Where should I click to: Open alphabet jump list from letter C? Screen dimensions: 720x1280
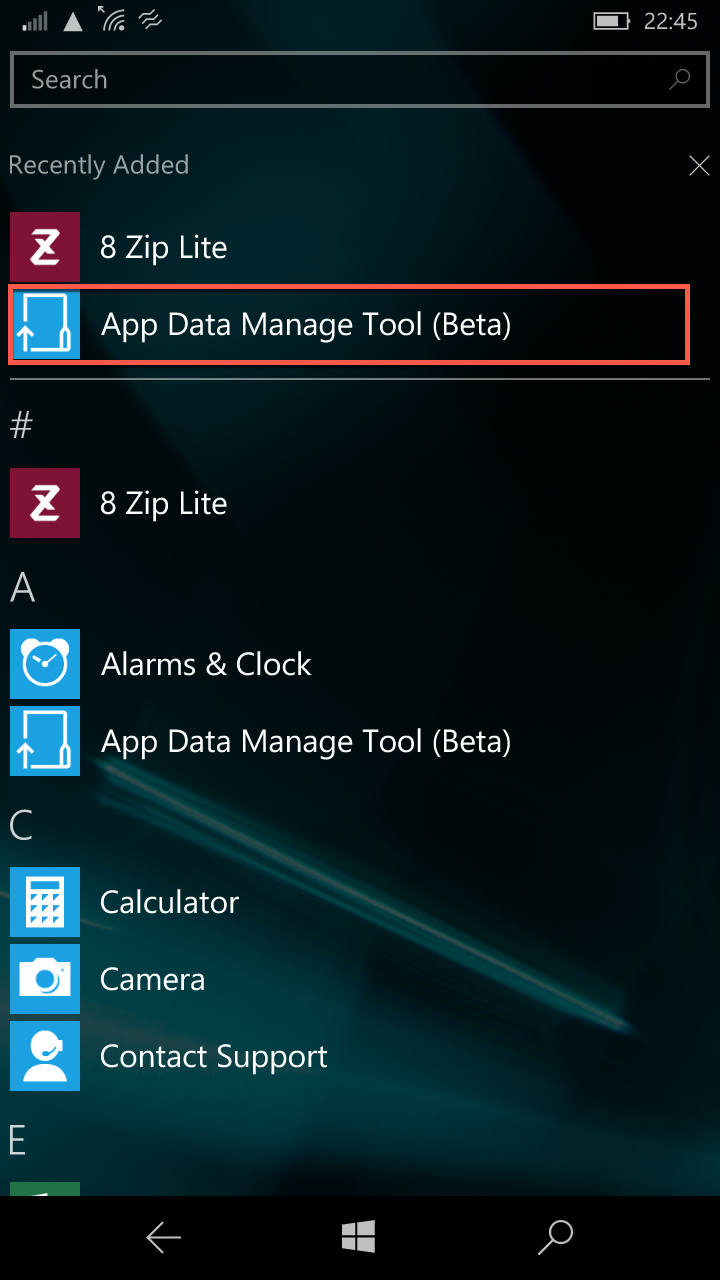point(21,825)
